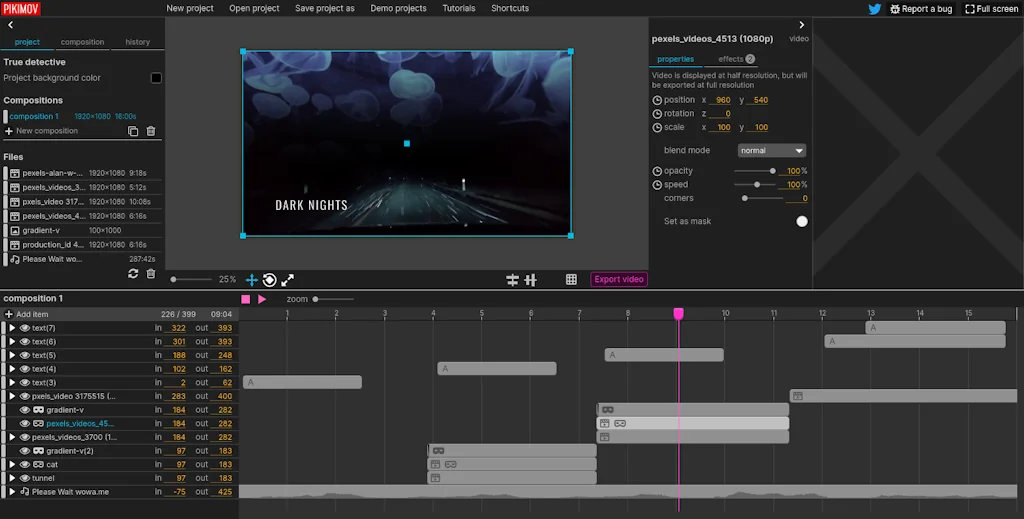The height and width of the screenshot is (519, 1024).
Task: Delete composition using its trash icon
Action: tap(151, 131)
